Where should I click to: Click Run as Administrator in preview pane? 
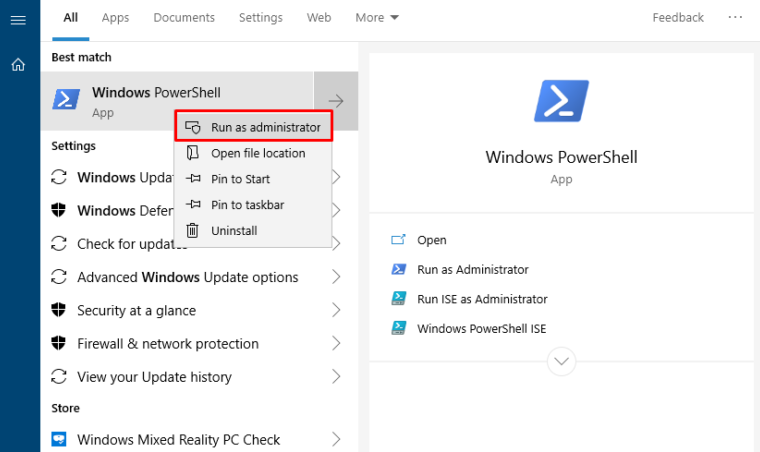tap(473, 269)
